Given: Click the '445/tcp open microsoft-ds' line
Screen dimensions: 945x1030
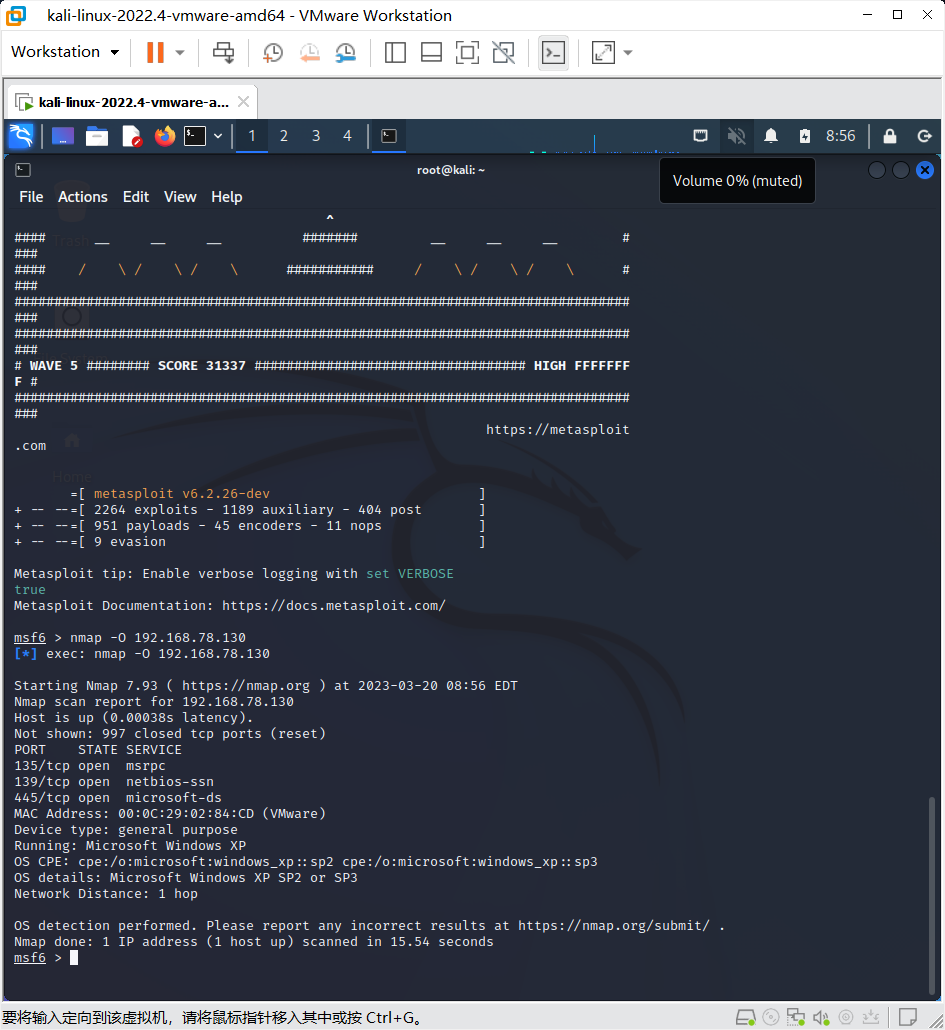Looking at the screenshot, I should tap(118, 797).
